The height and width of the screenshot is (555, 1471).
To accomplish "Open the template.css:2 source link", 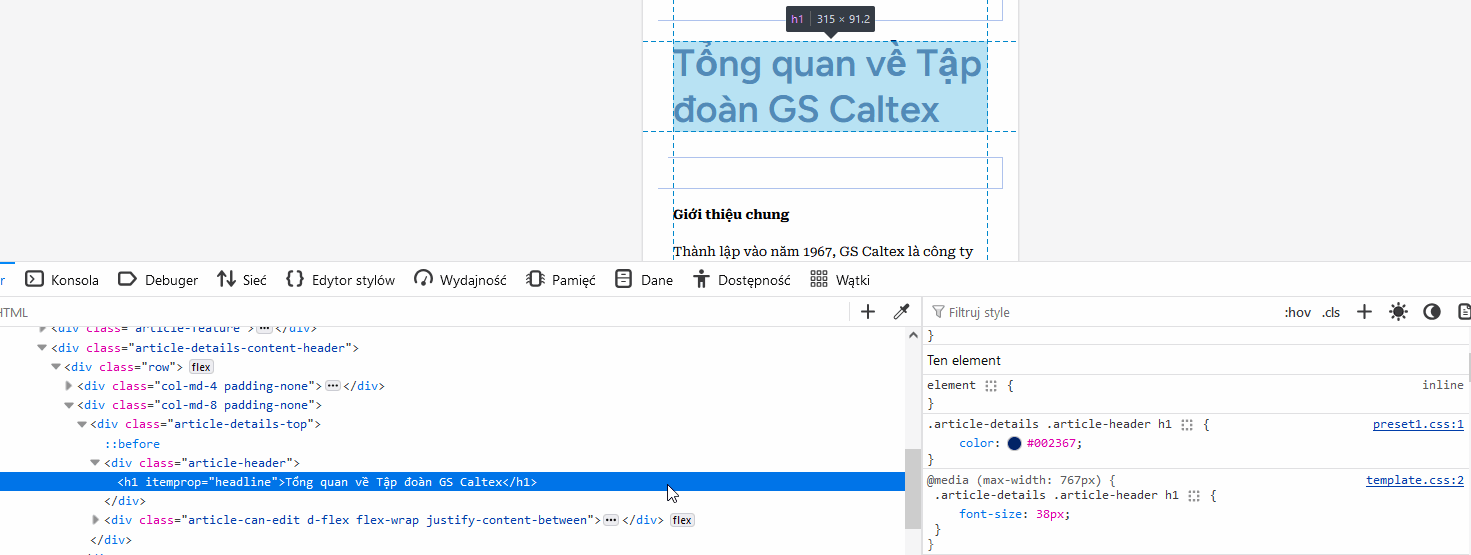I will click(x=1415, y=480).
